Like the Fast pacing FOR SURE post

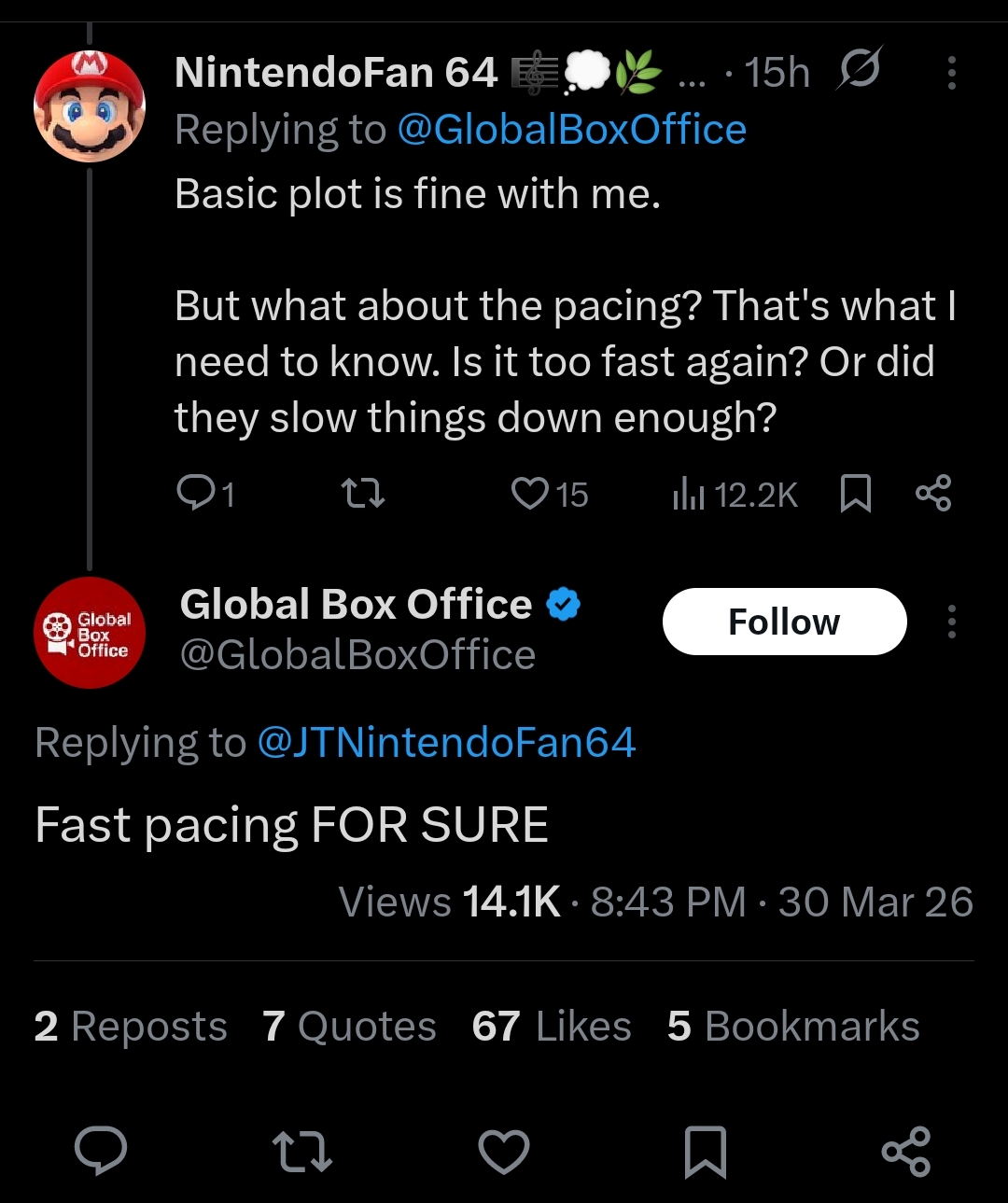[504, 1152]
